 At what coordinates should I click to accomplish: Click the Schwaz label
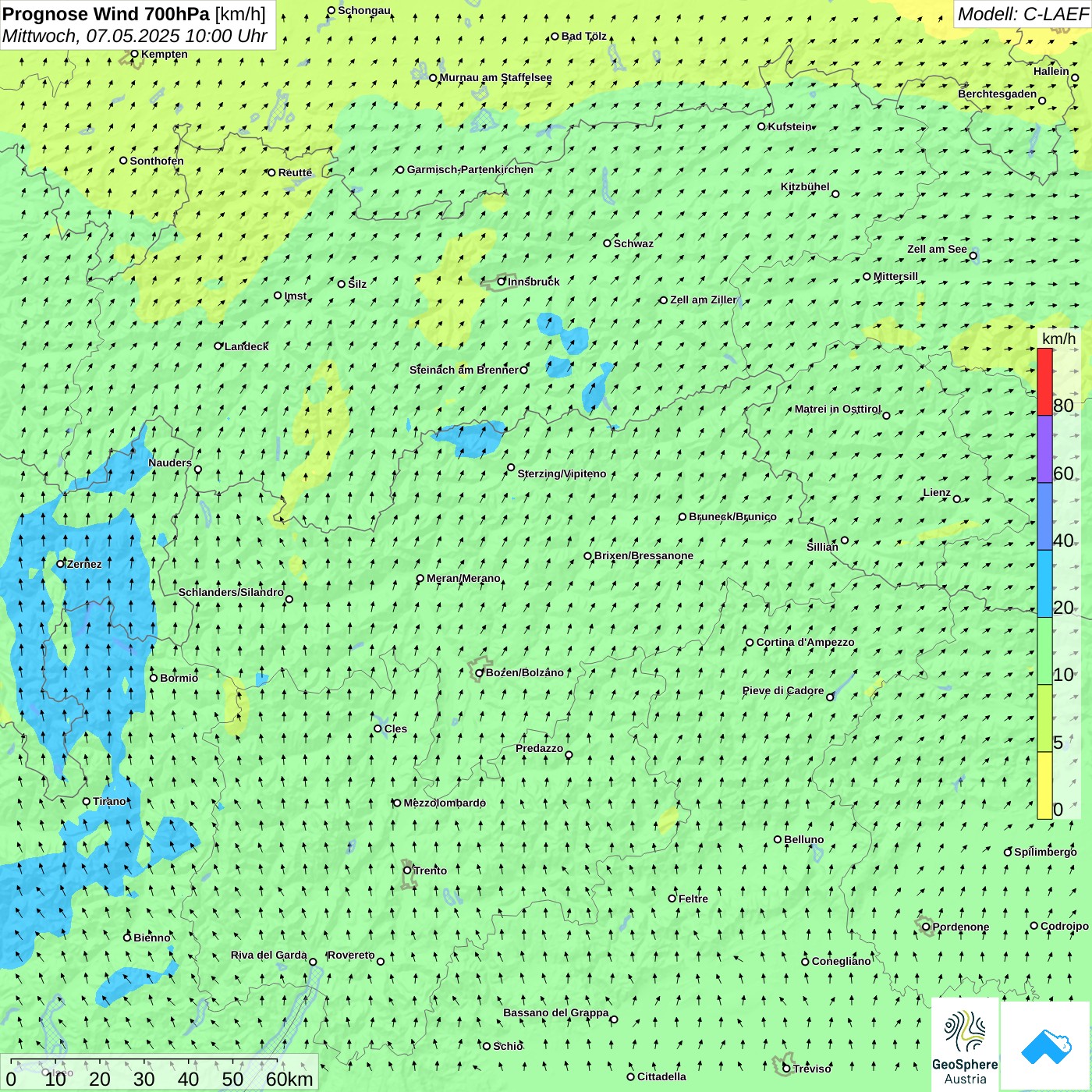tap(633, 243)
